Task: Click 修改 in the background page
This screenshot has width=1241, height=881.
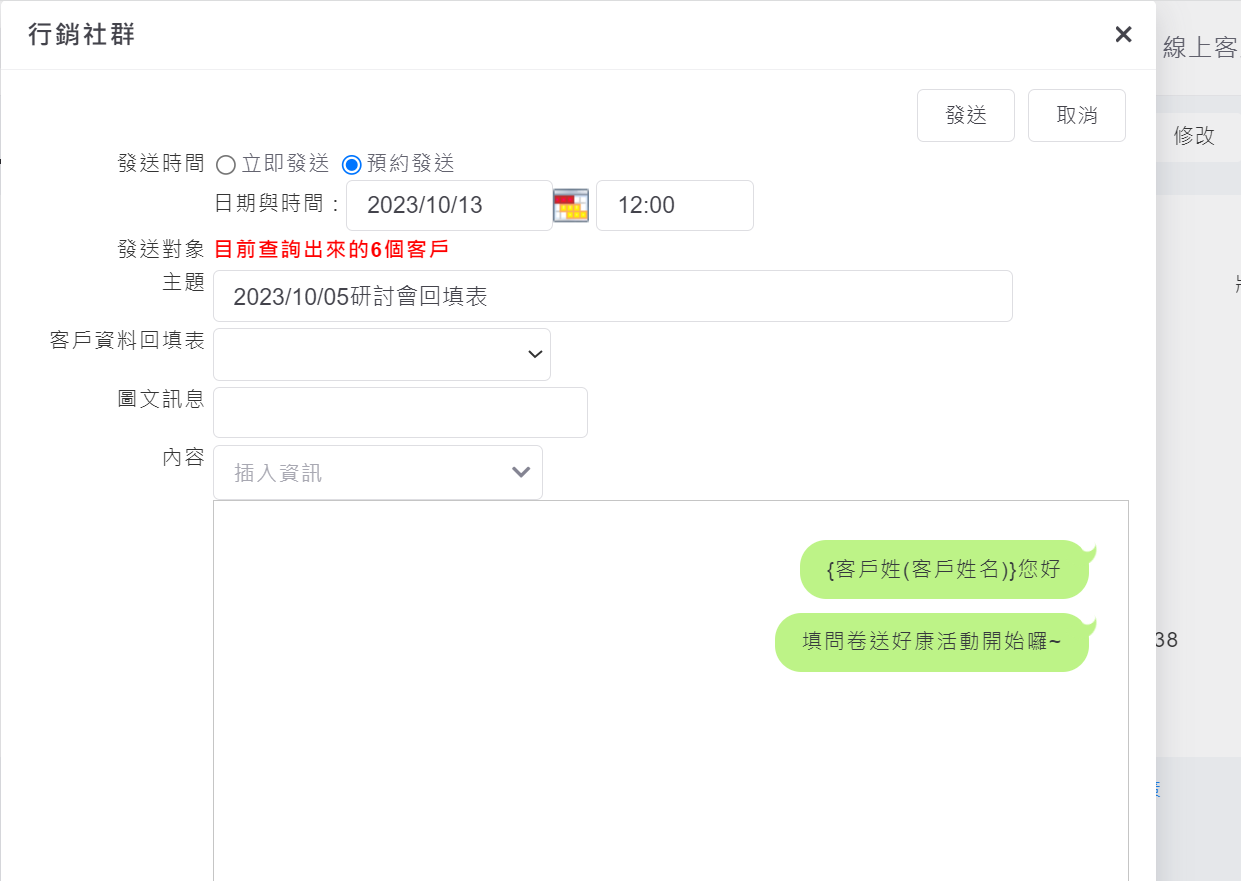Action: (x=1193, y=136)
